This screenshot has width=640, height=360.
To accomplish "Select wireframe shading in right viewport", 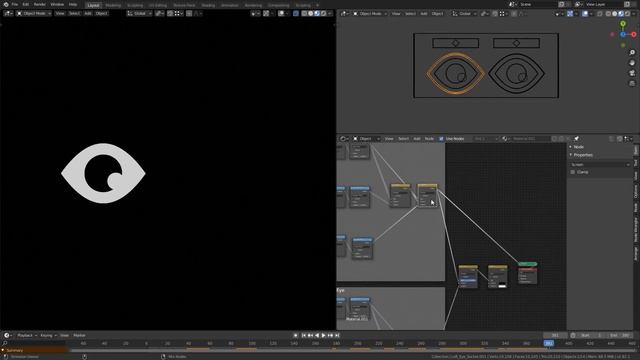I will point(608,13).
